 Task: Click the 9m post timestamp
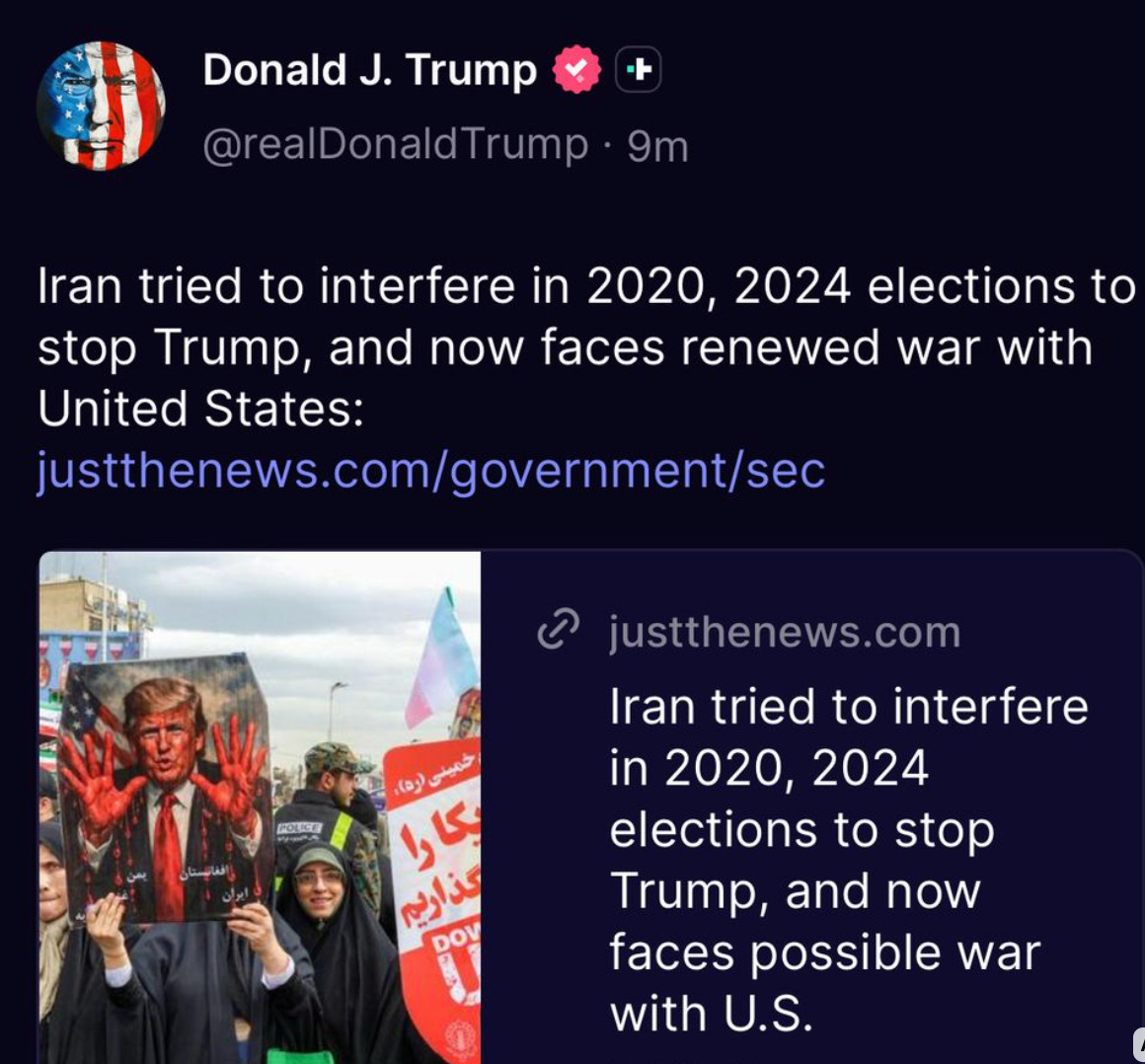pos(657,147)
